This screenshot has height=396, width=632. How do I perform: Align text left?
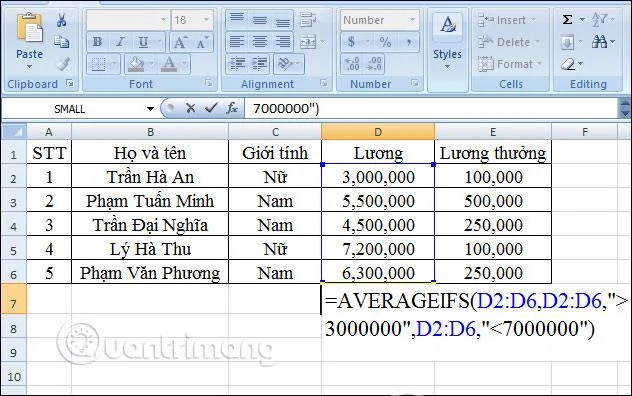[x=237, y=42]
